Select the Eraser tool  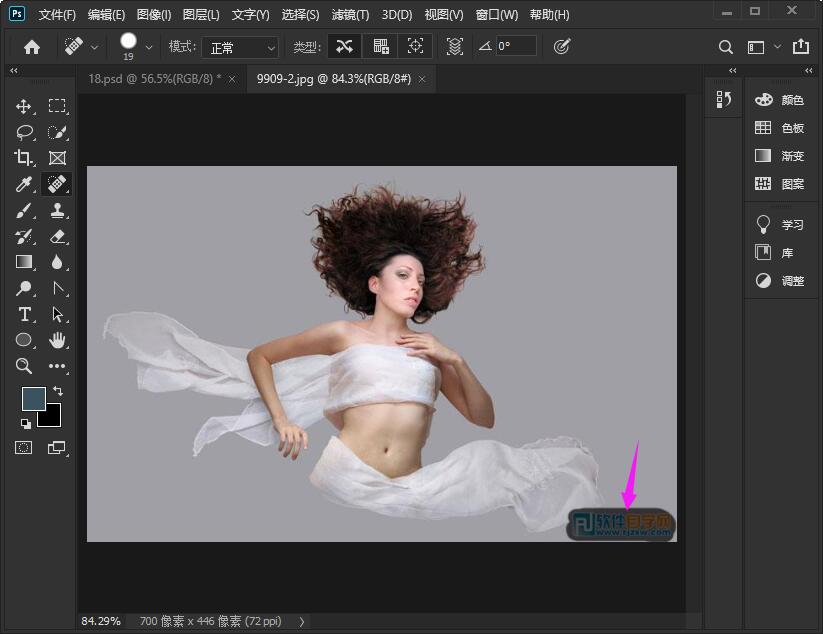tap(57, 236)
